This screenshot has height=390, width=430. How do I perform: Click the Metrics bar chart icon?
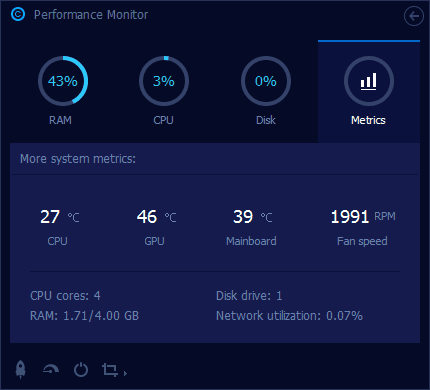368,81
